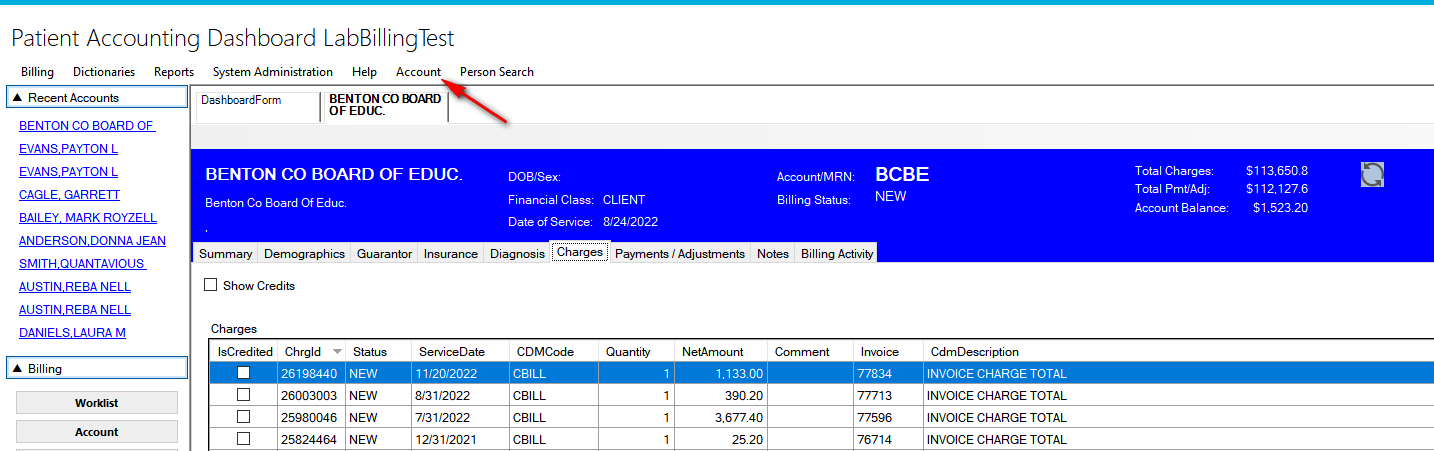Viewport: 1434px width, 451px height.
Task: Open the Account menu
Action: [x=418, y=72]
